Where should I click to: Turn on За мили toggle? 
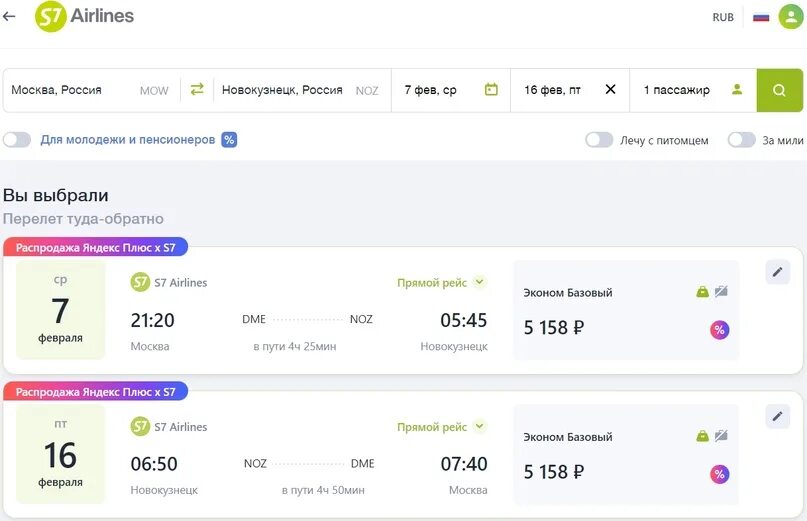741,140
